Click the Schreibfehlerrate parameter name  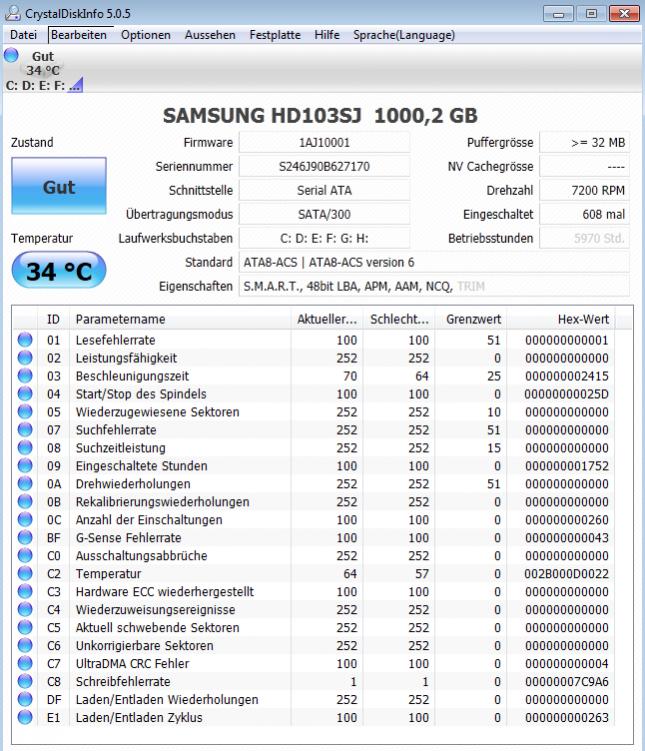pos(123,681)
